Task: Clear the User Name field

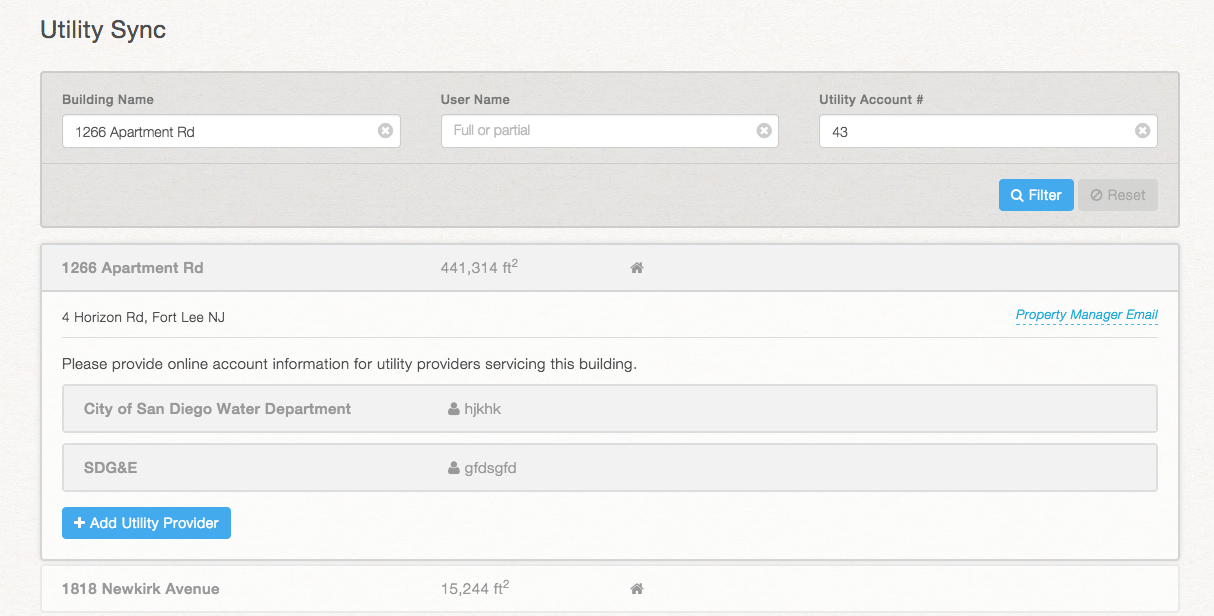Action: [x=764, y=131]
